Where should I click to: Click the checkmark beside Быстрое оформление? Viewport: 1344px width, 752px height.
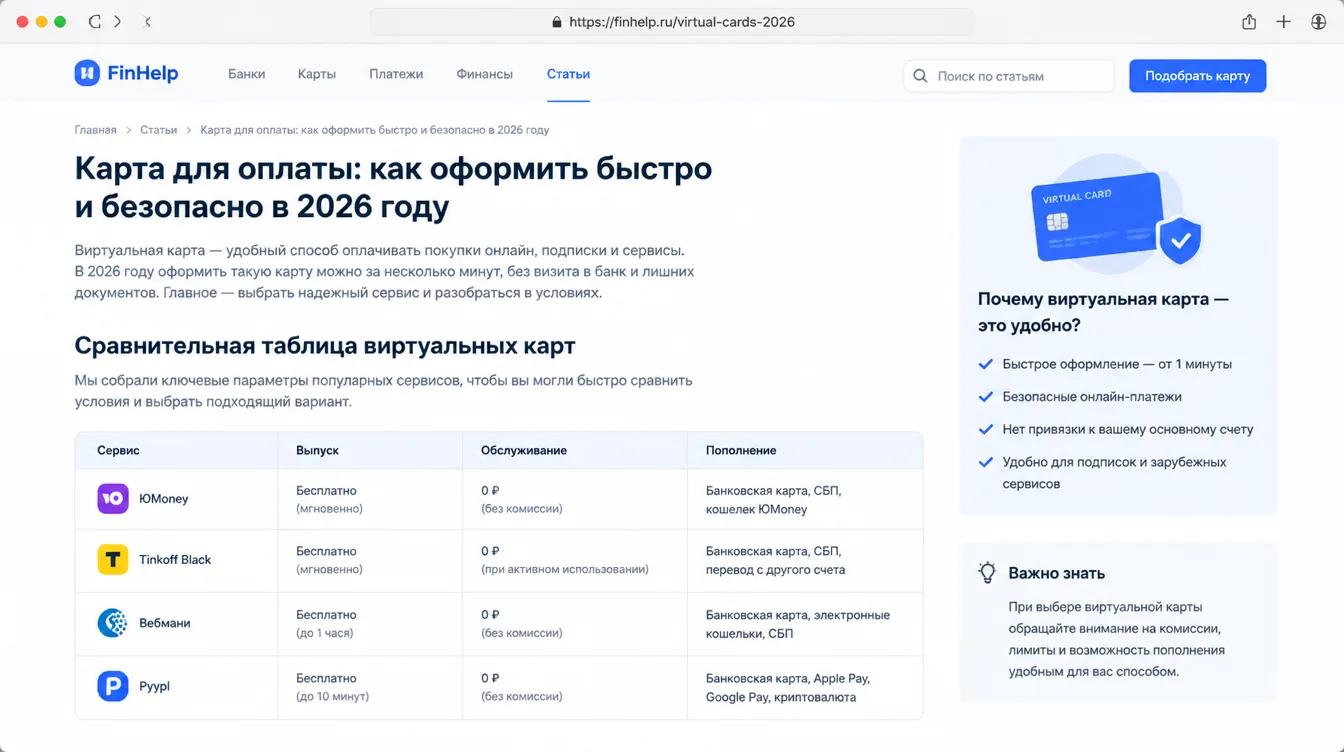[x=986, y=364]
